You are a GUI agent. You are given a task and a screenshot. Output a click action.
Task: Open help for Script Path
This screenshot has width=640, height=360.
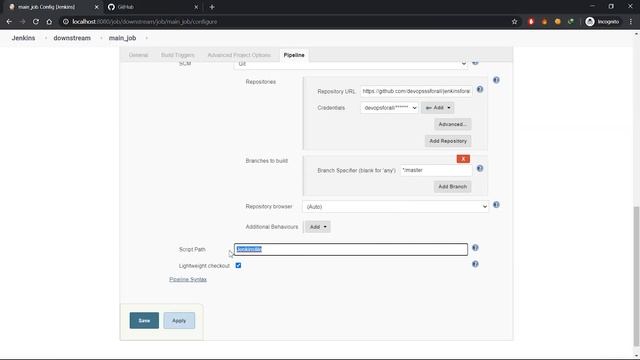click(x=475, y=248)
